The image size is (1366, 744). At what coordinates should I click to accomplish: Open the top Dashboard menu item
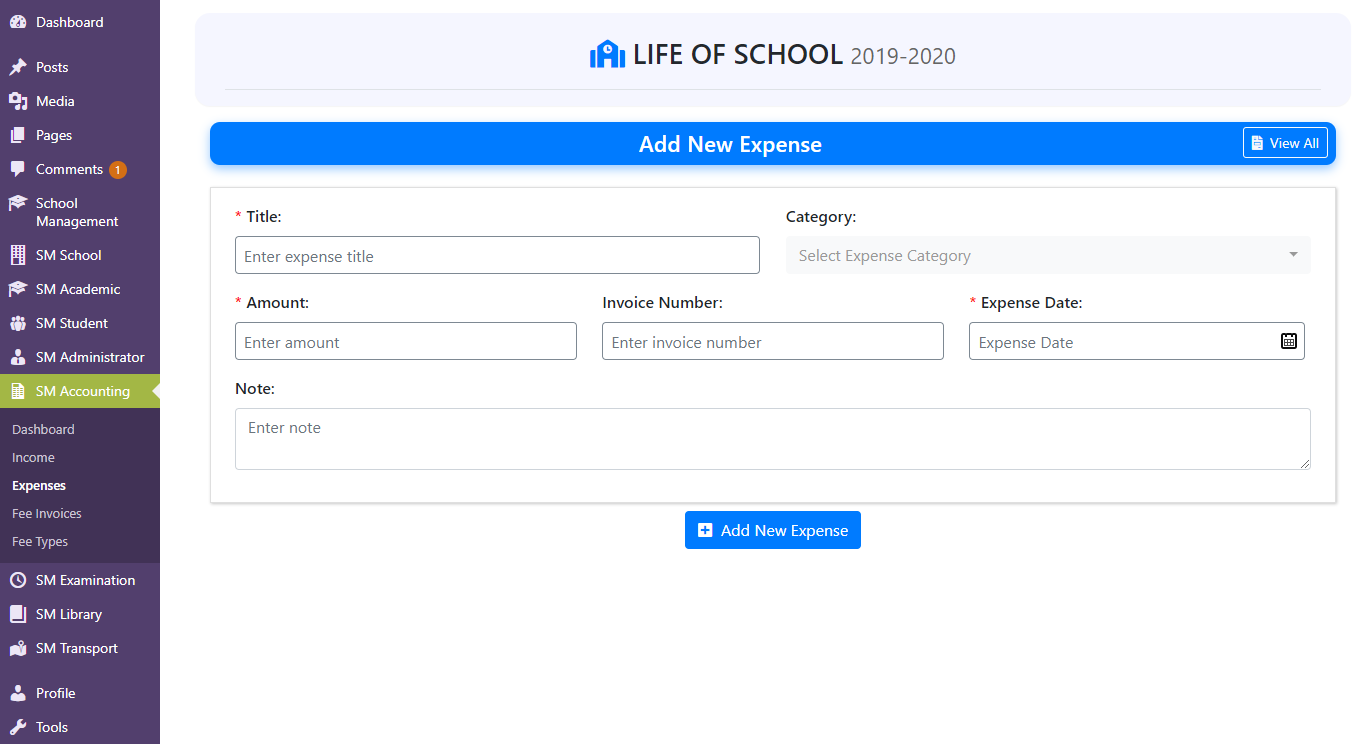tap(80, 22)
